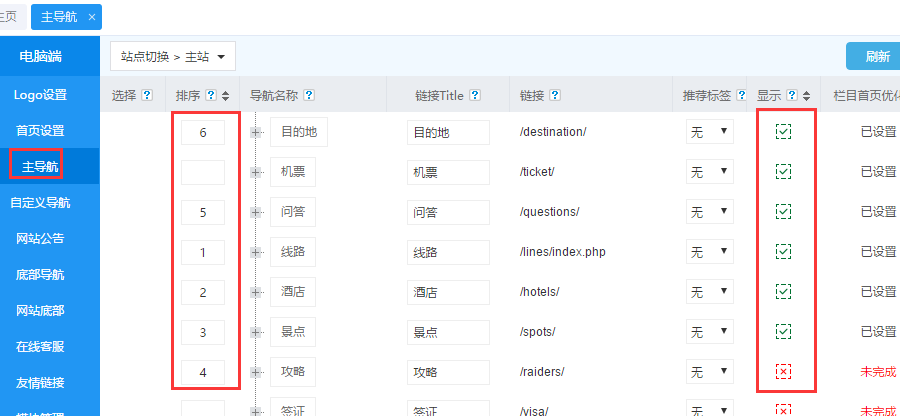Toggle the display checkbox for 目的地 row
Image resolution: width=900 pixels, height=416 pixels.
784,132
